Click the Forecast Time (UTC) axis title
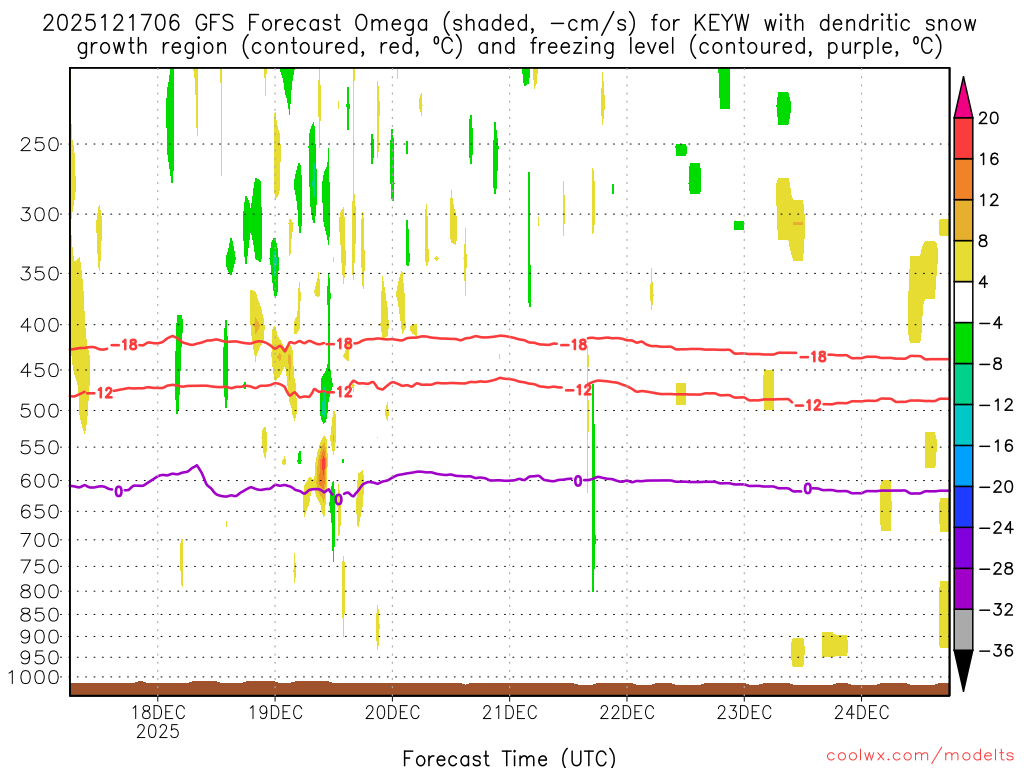The width and height of the screenshot is (1024, 768). tap(509, 758)
